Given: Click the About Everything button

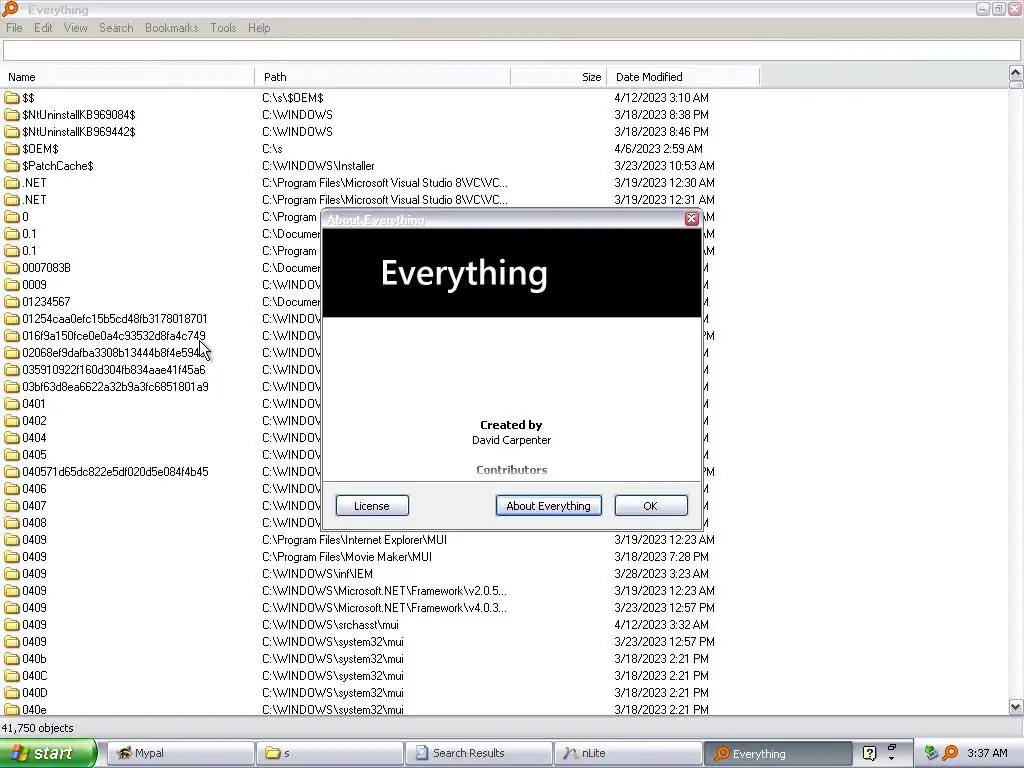Looking at the screenshot, I should click(x=549, y=505).
